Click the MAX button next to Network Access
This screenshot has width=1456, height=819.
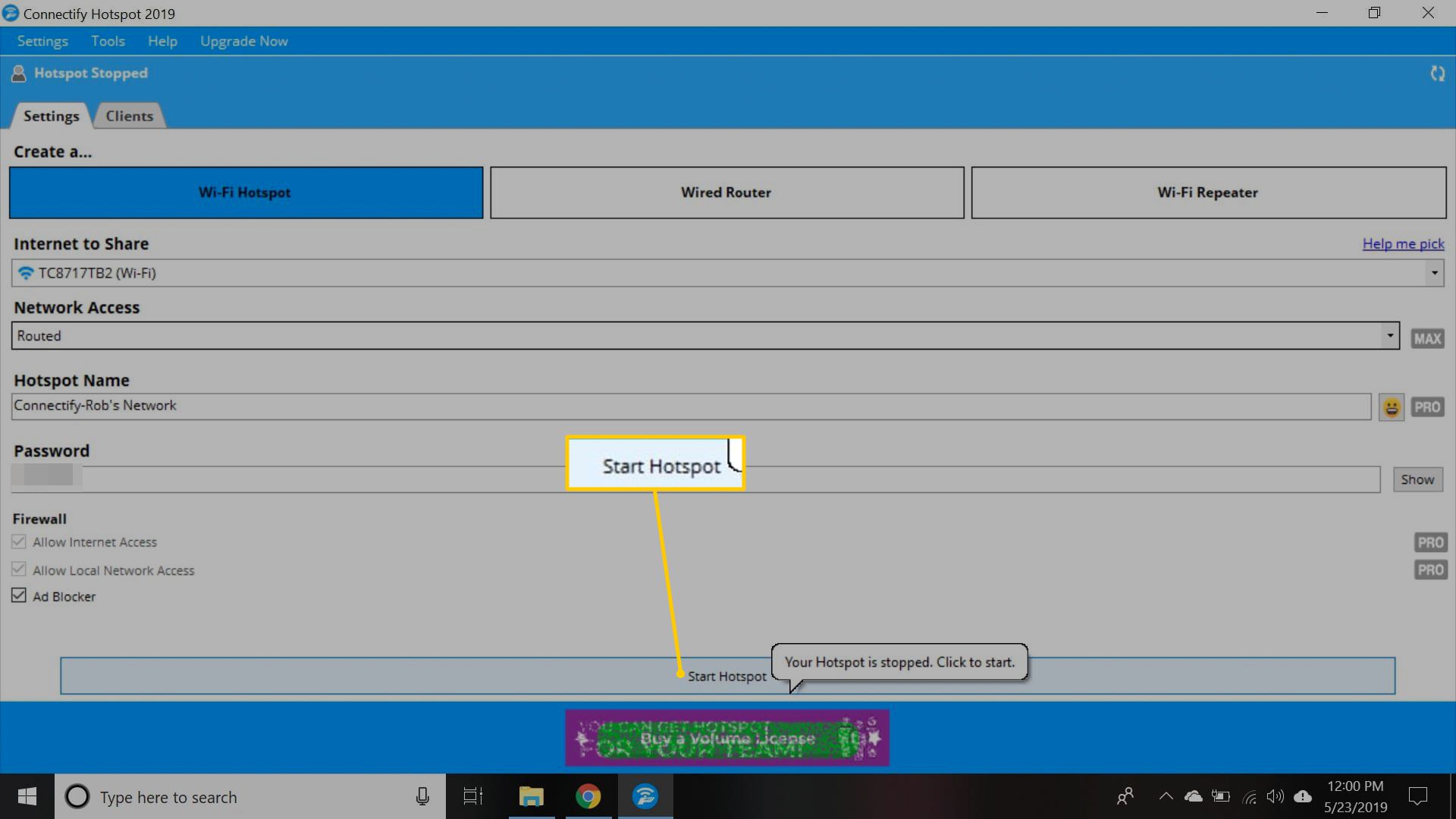1427,338
